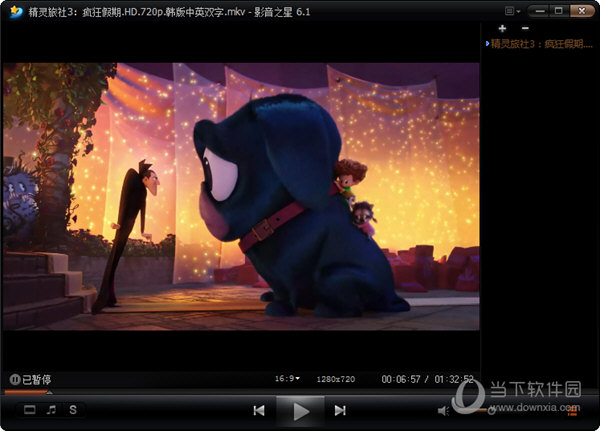Close the player window
600x431 pixels.
[582, 11]
